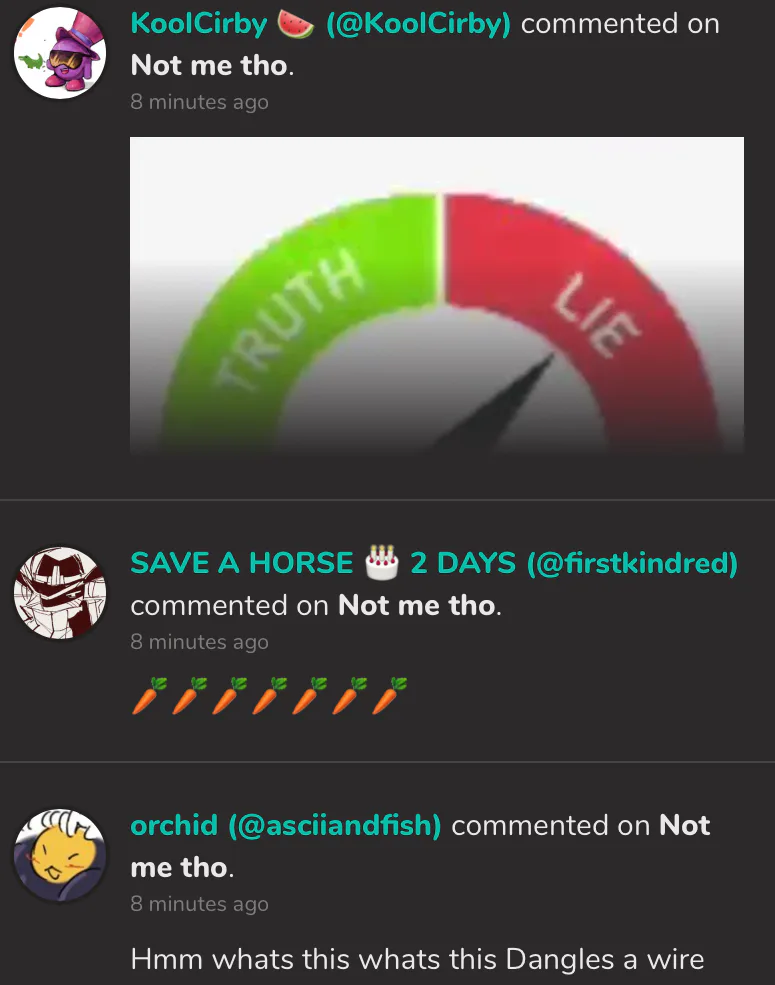775x985 pixels.
Task: Click the 8 minutes ago timestamp under KoolCirby
Action: click(200, 102)
